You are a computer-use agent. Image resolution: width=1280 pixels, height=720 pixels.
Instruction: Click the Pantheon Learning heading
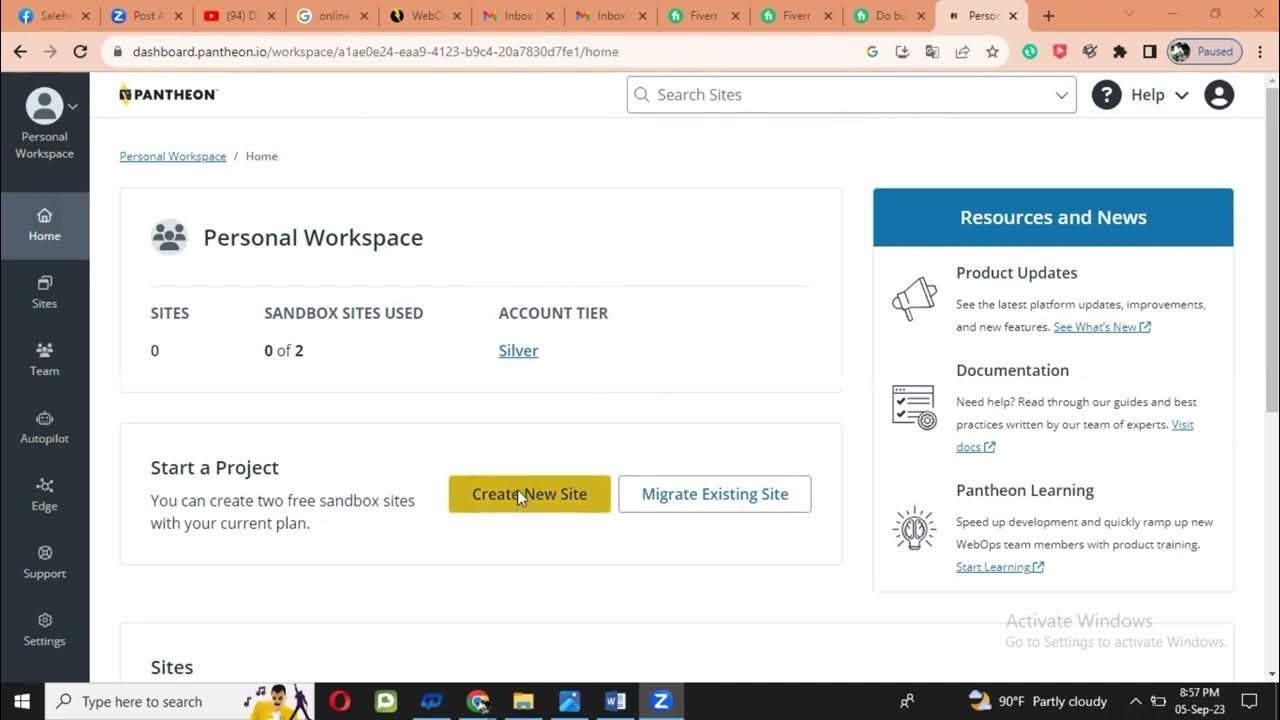1025,490
